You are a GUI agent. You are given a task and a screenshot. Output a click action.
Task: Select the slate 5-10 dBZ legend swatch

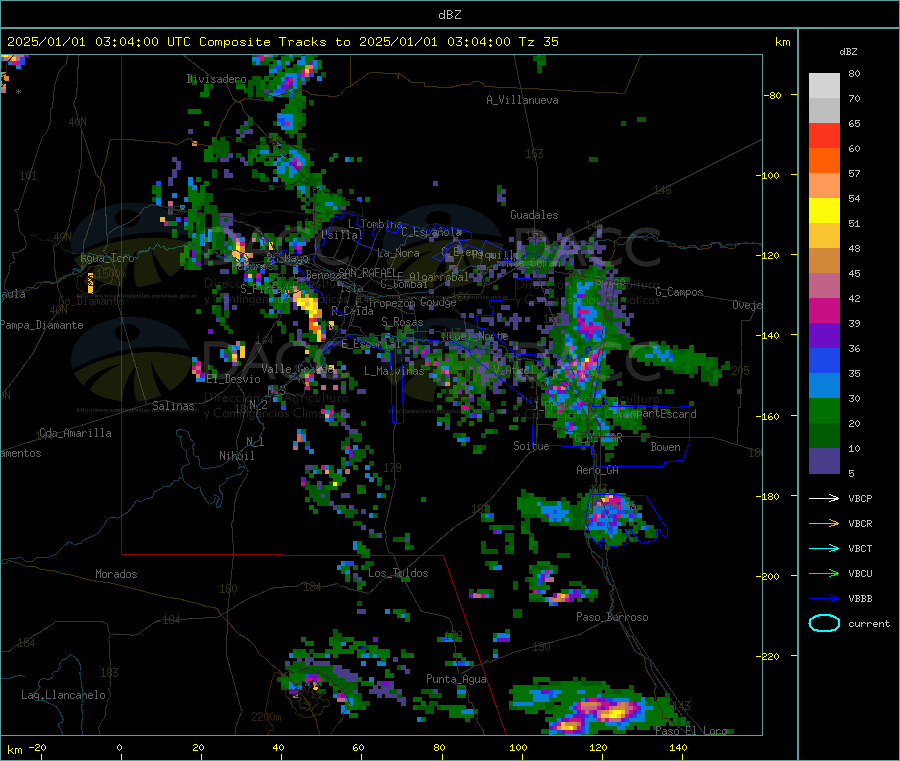(x=824, y=461)
